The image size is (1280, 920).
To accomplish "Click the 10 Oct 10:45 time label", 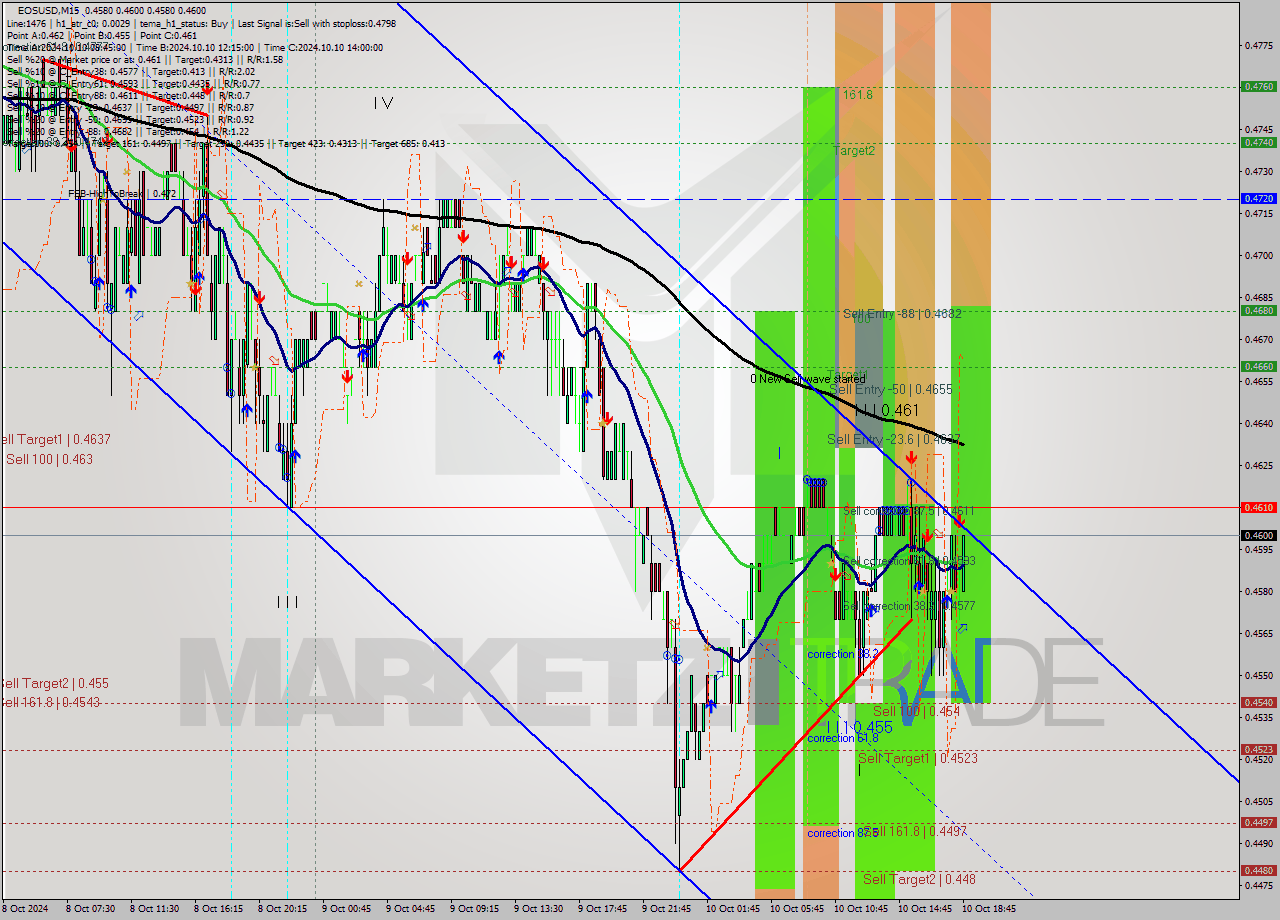I will pos(862,909).
